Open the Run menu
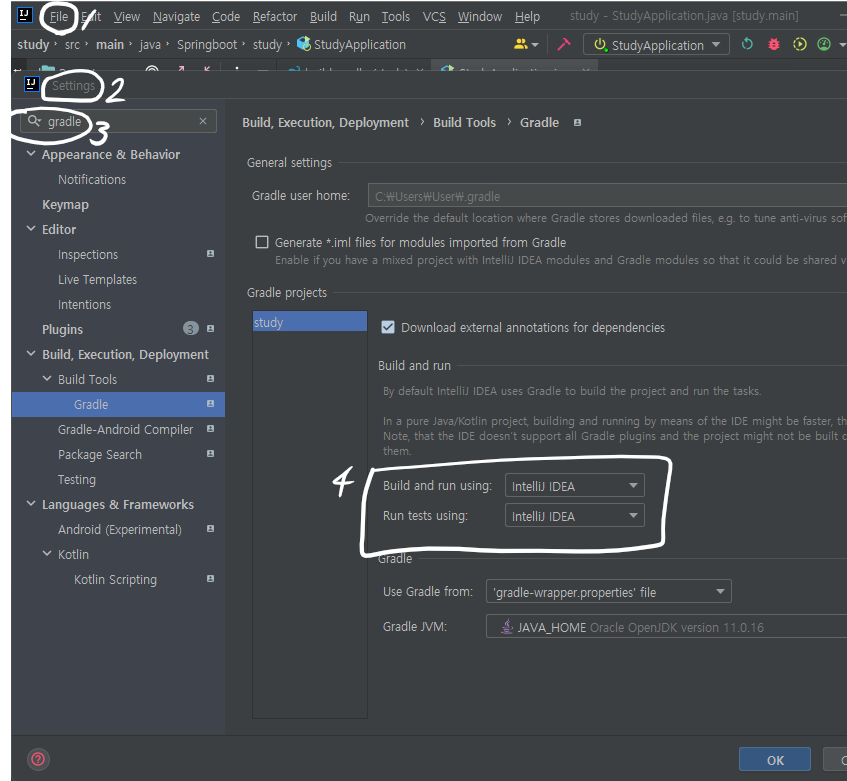Viewport: 847px width, 781px height. 359,17
